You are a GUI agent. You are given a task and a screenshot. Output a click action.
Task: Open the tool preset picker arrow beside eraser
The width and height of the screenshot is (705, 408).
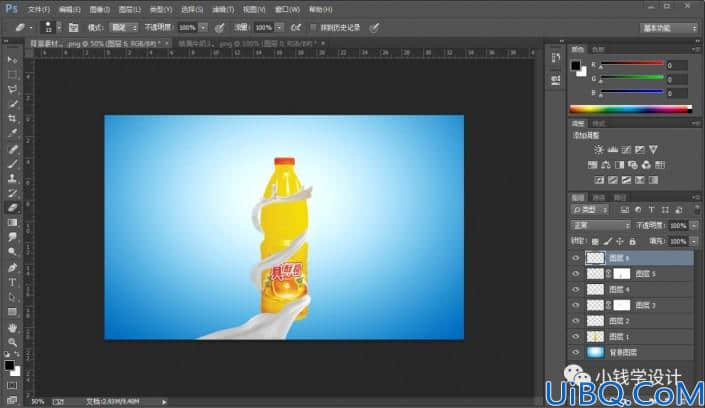click(x=31, y=27)
